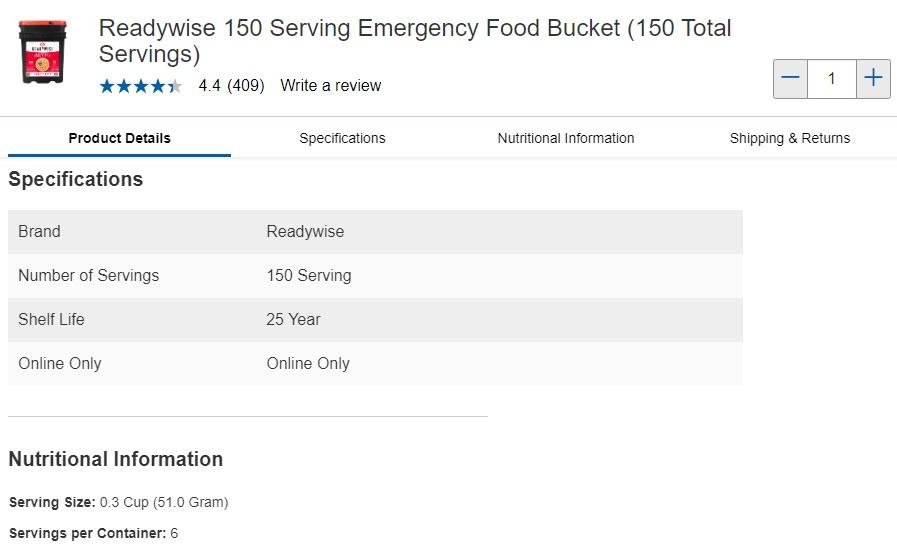Screen dimensions: 897x547
Task: Click the Nutritional Information section heading
Action: click(116, 459)
